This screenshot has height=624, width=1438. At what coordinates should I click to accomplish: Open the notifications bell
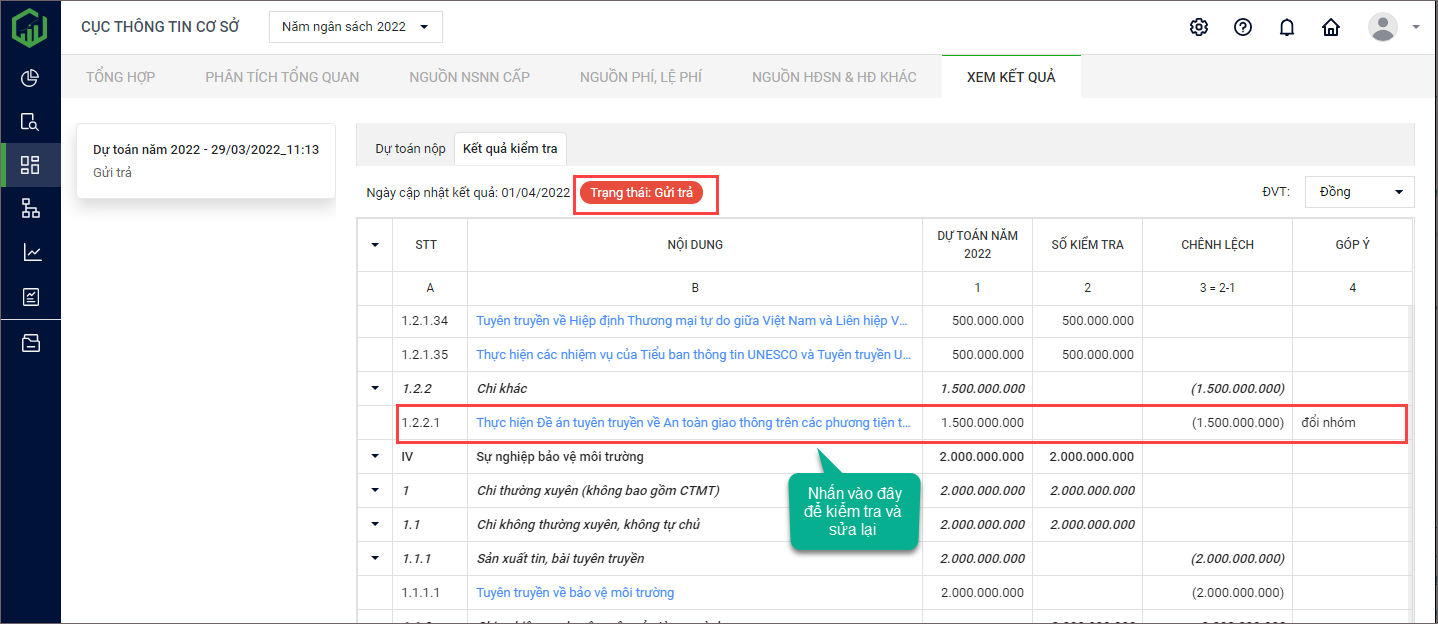pyautogui.click(x=1287, y=27)
